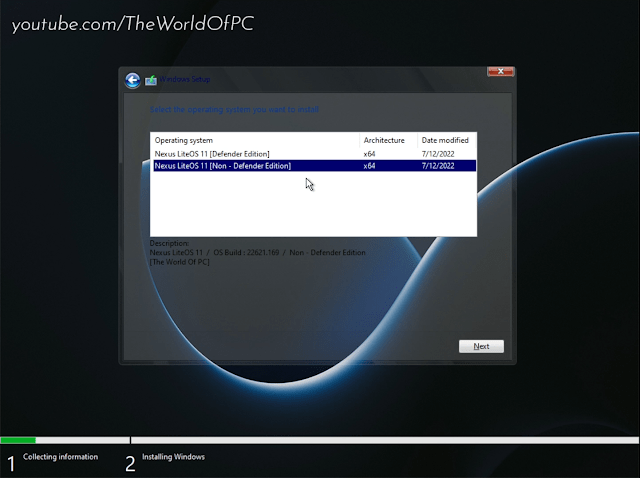Click the Architecture column header
640x478 pixels.
[389, 140]
